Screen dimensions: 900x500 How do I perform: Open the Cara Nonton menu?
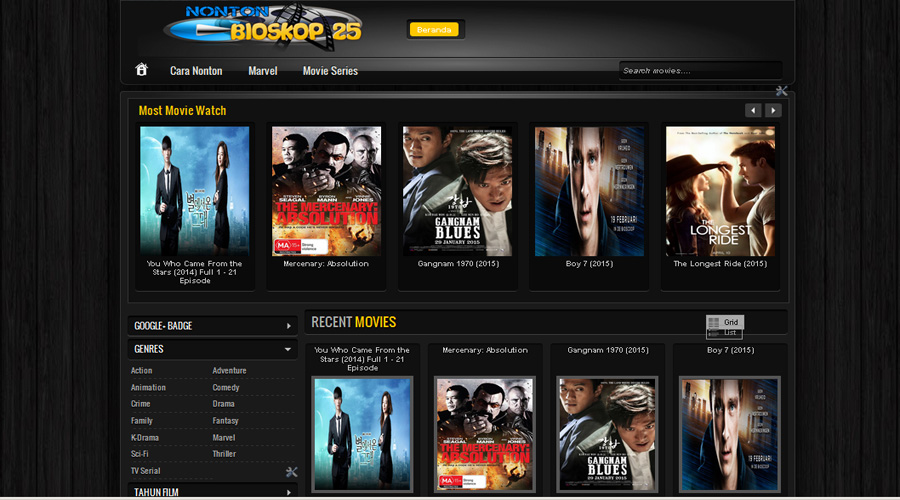click(196, 71)
